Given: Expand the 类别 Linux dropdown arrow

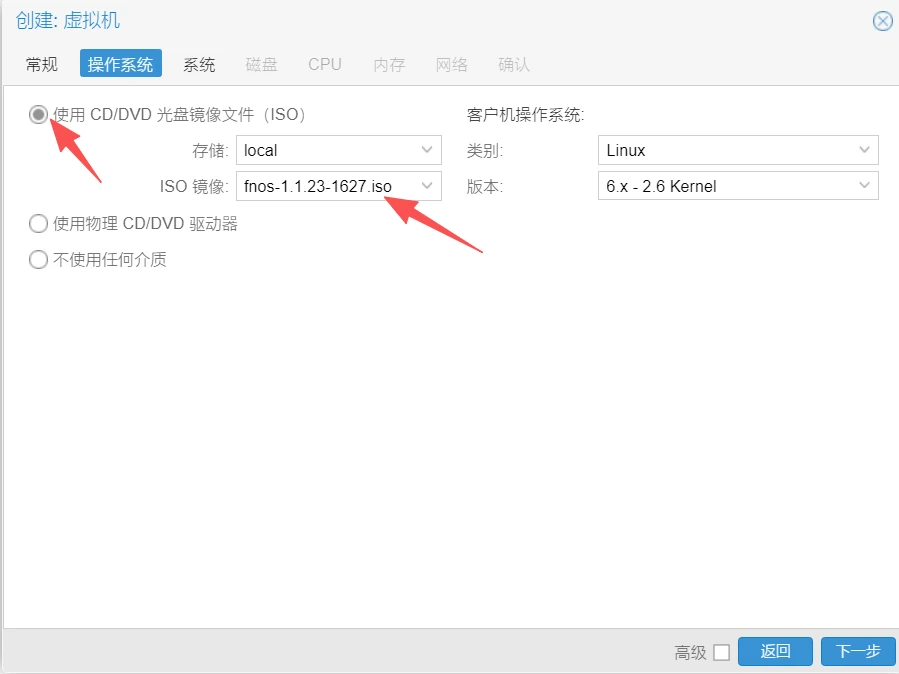Looking at the screenshot, I should tap(865, 151).
